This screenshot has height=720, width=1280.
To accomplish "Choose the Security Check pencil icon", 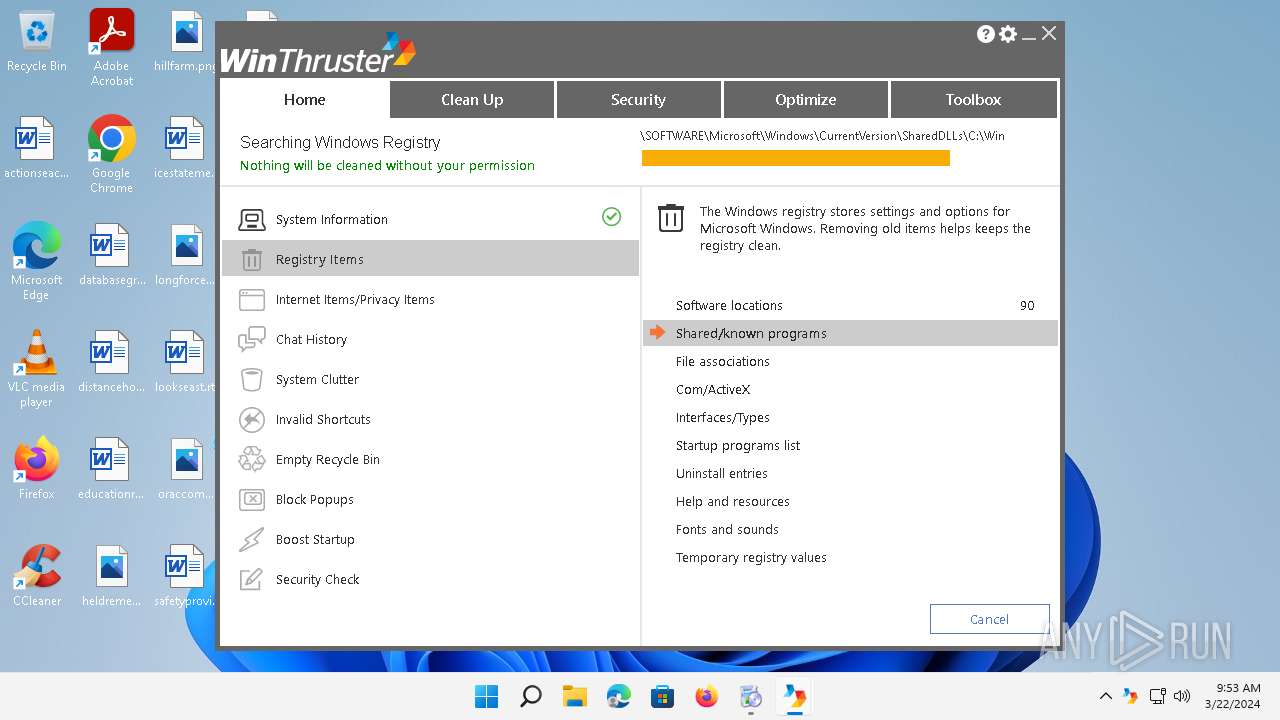I will coord(252,580).
